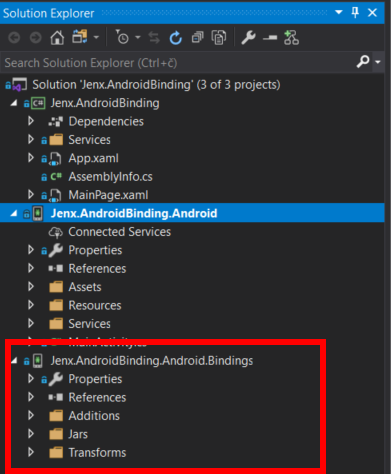Expand Services folder in Jenx.AndroidBinding
This screenshot has width=391, height=474.
[x=31, y=139]
